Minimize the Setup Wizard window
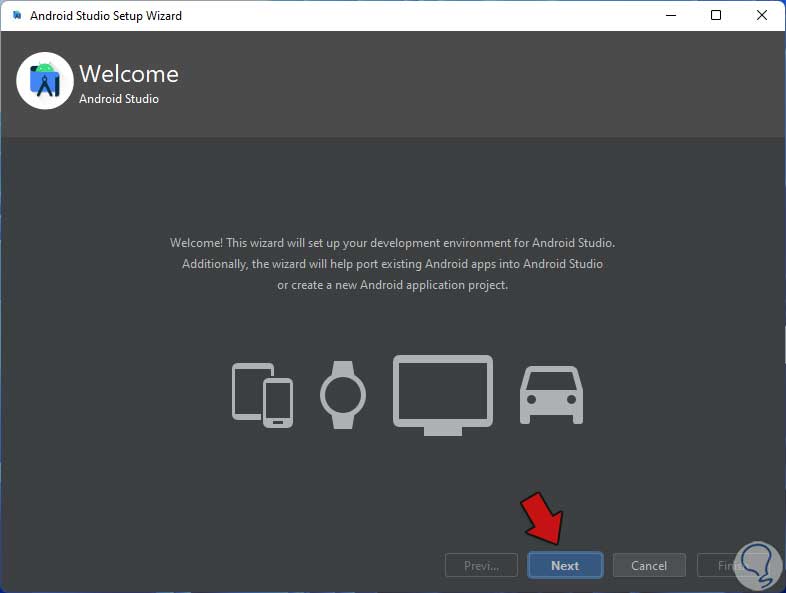The height and width of the screenshot is (593, 786). [x=671, y=16]
